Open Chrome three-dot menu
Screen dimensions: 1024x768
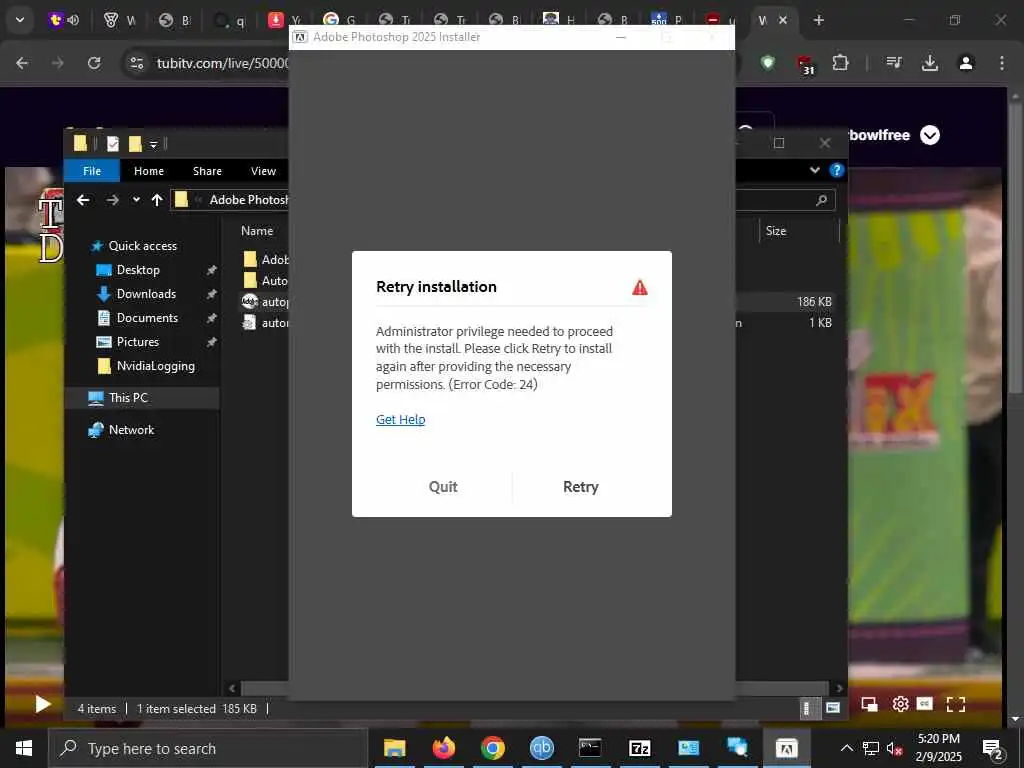coord(1002,63)
